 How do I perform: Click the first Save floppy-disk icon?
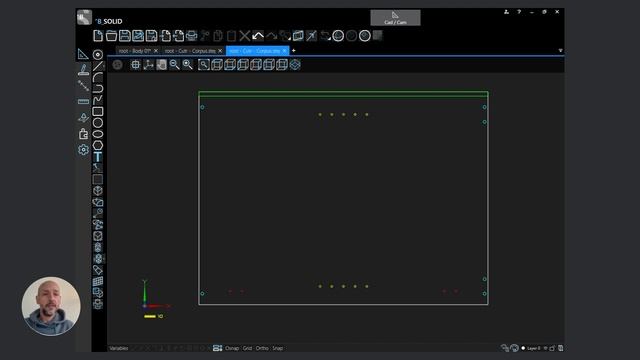(x=124, y=36)
